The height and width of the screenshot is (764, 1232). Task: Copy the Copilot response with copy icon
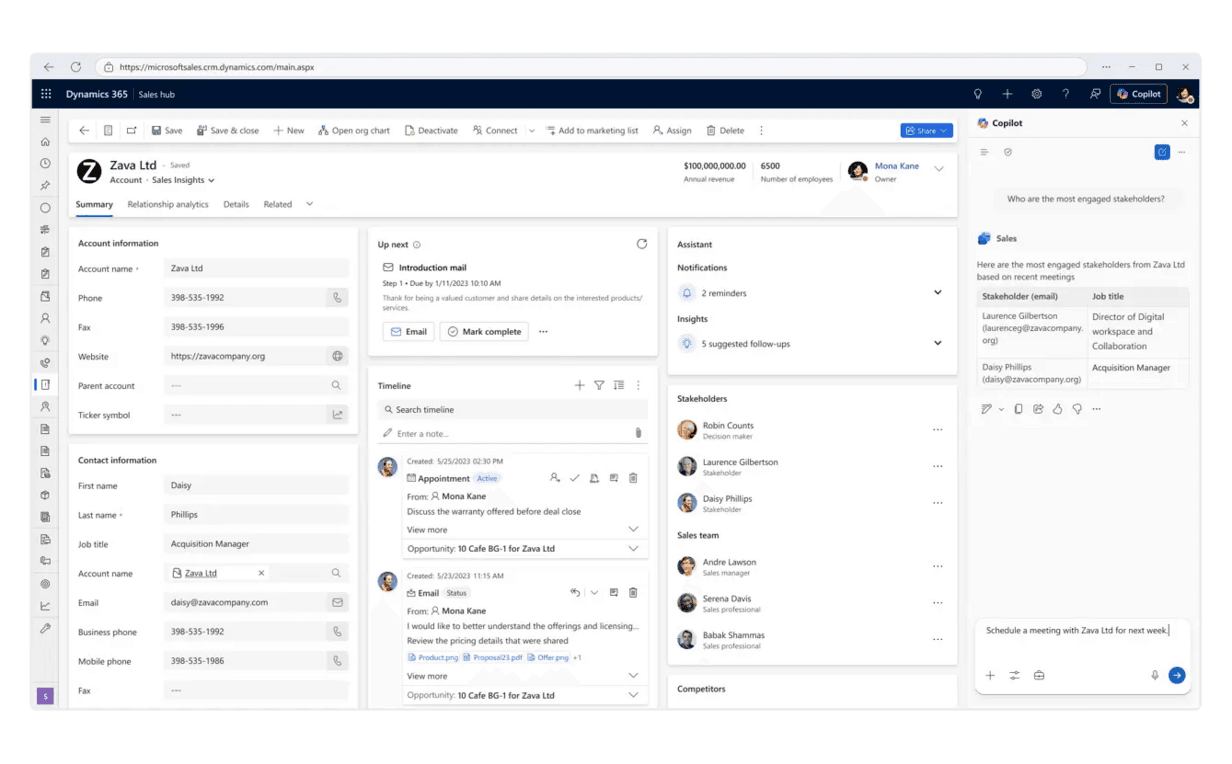pyautogui.click(x=1018, y=409)
